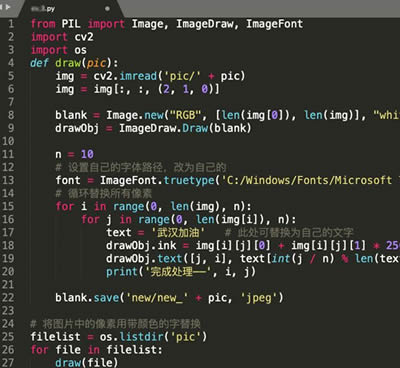Click line number 7 in the gutter
Image resolution: width=400 pixels, height=368 pixels.
click(x=11, y=102)
